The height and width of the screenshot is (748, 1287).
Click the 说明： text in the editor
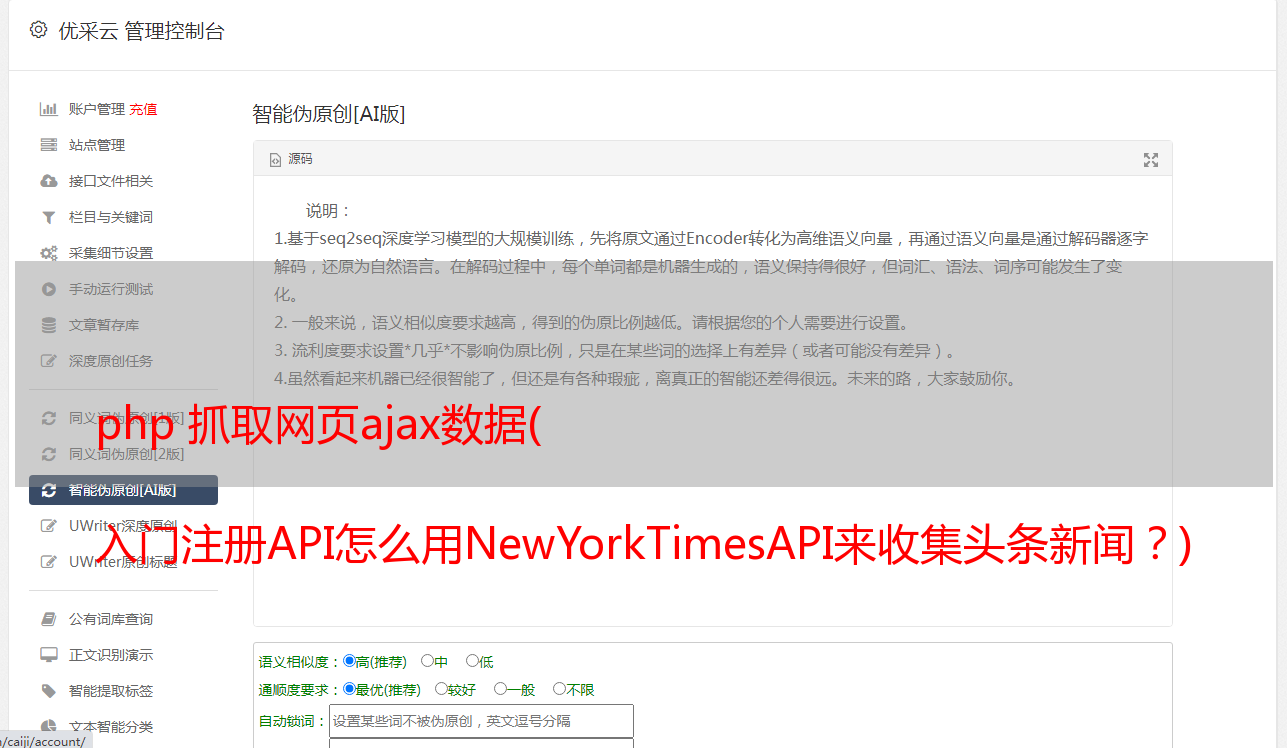point(329,211)
